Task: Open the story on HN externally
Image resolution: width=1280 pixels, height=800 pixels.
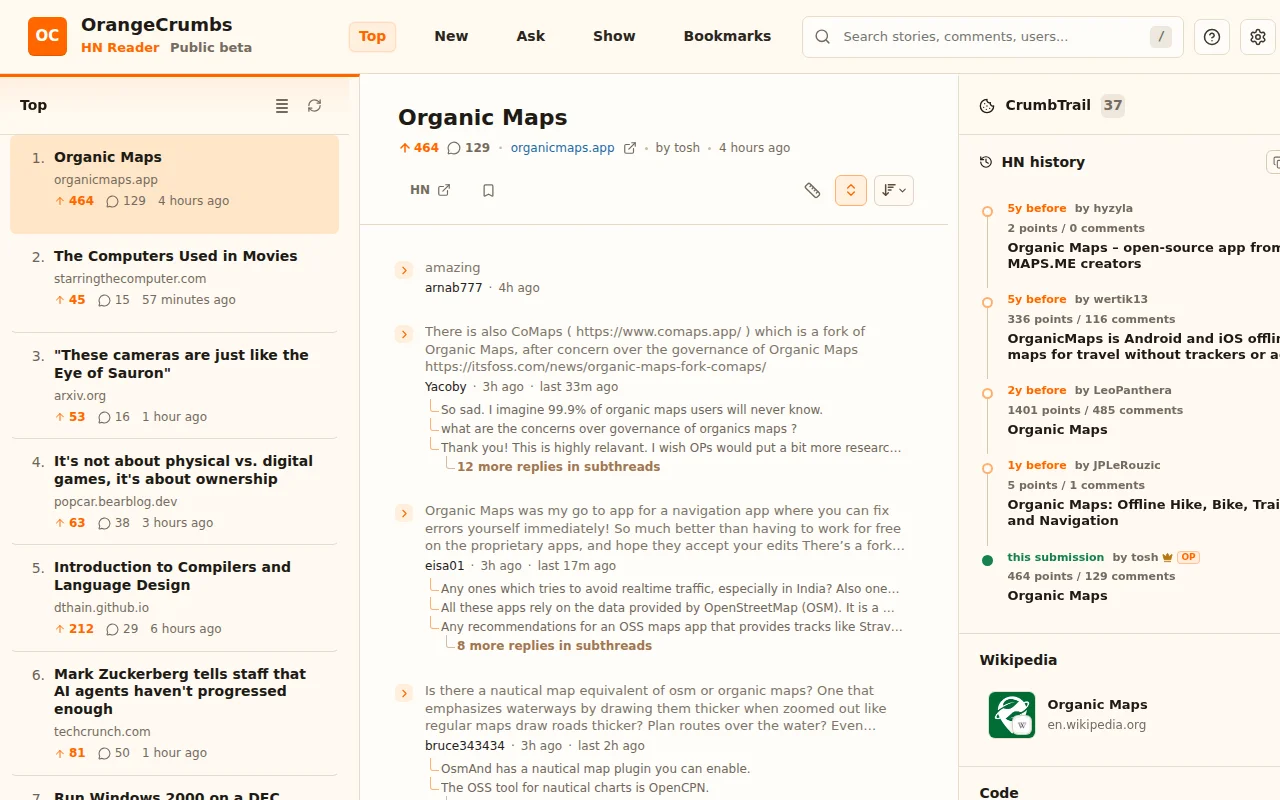Action: tap(430, 190)
